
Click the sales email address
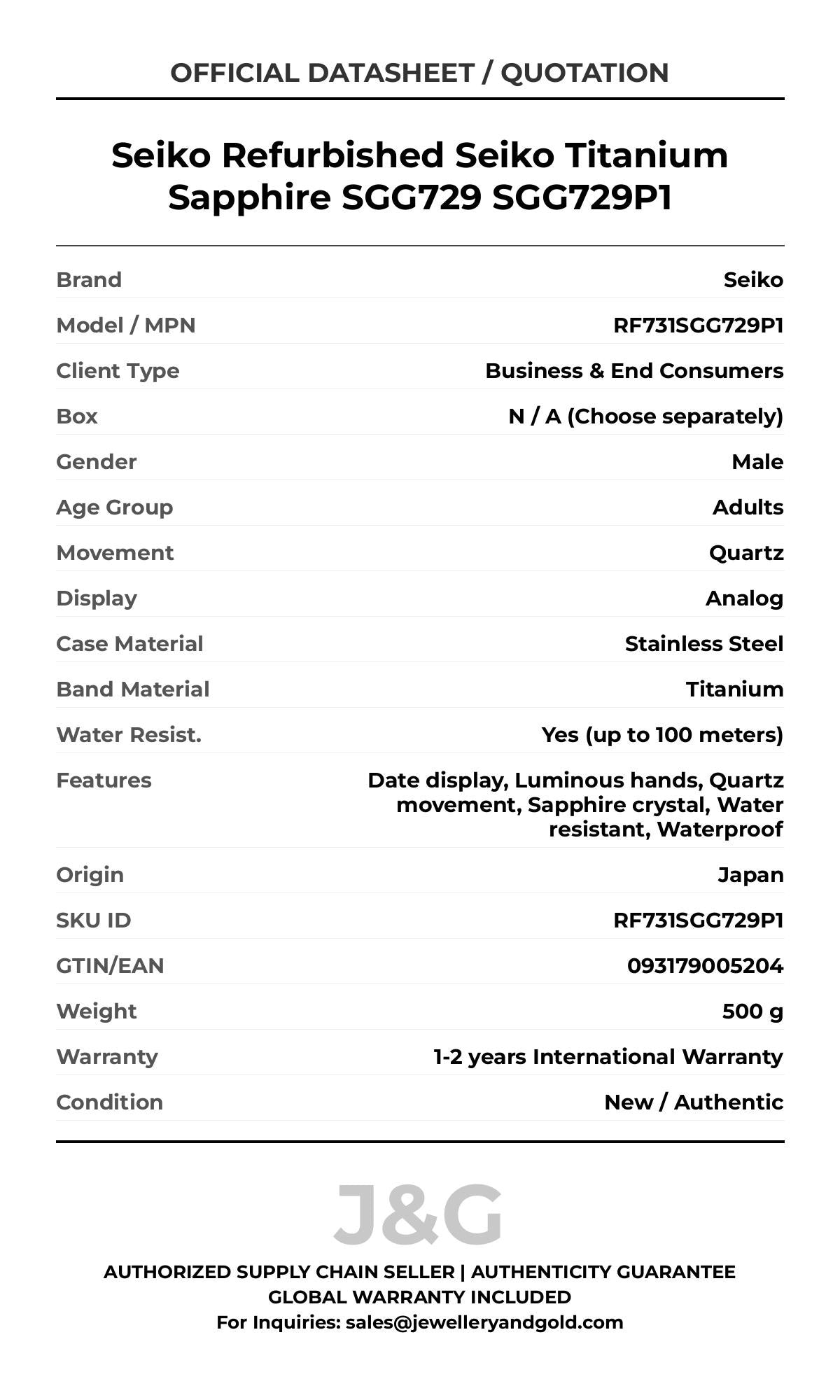(x=484, y=1322)
